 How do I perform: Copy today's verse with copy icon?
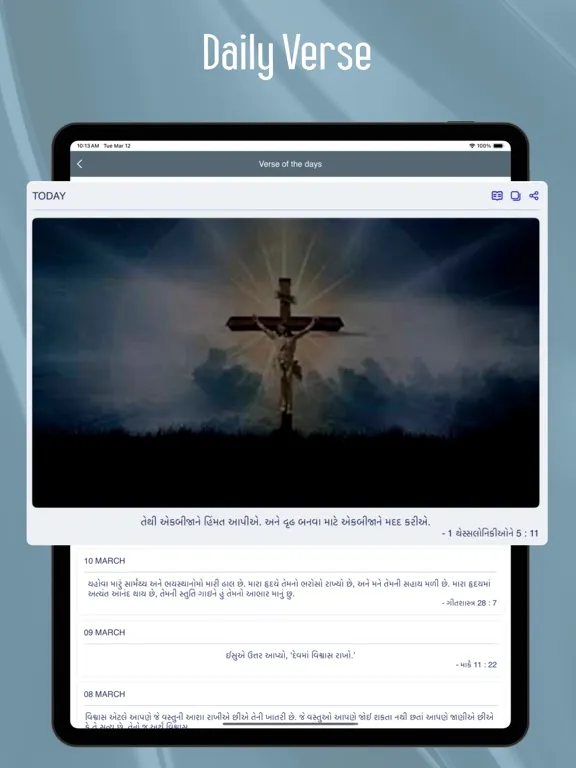[x=515, y=196]
